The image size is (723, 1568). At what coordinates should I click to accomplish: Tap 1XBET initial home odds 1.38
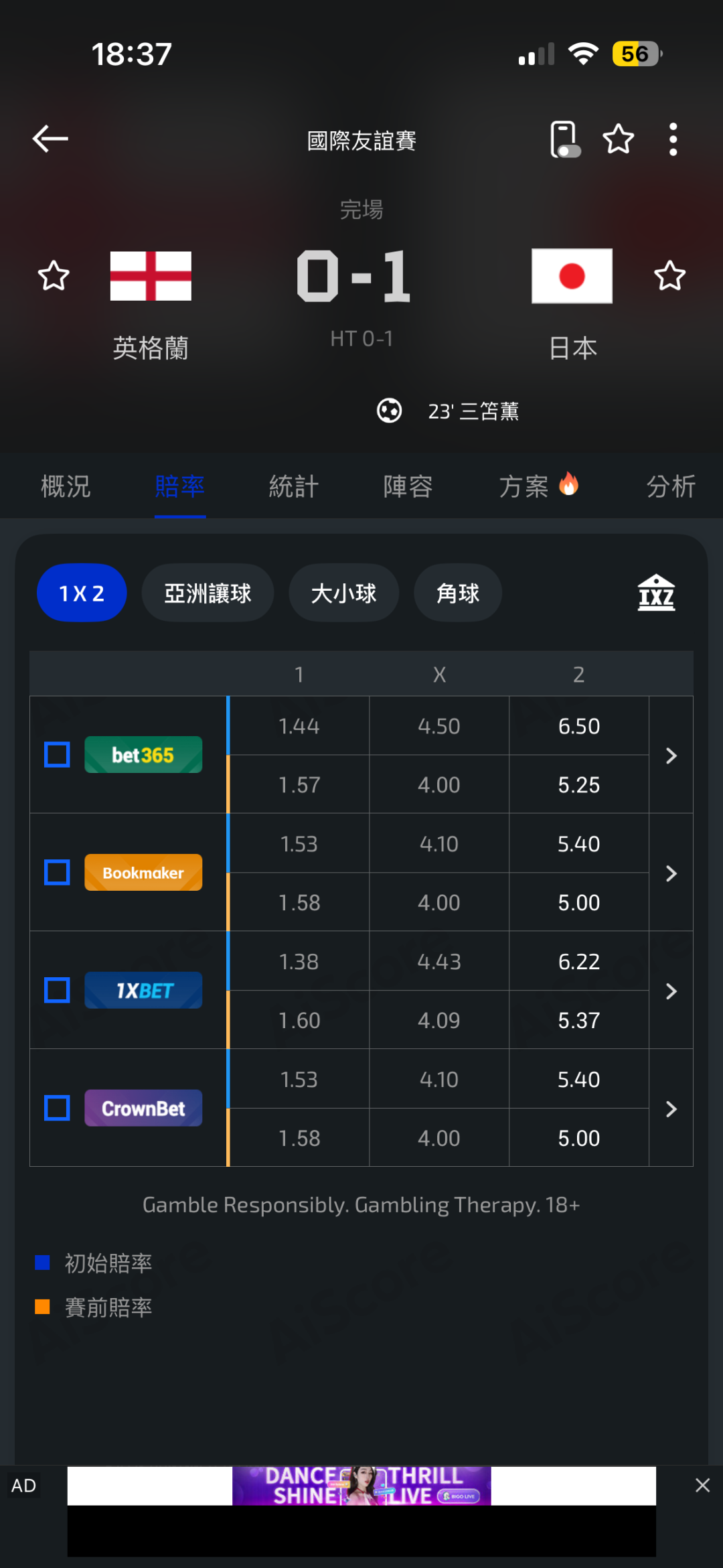tap(299, 962)
